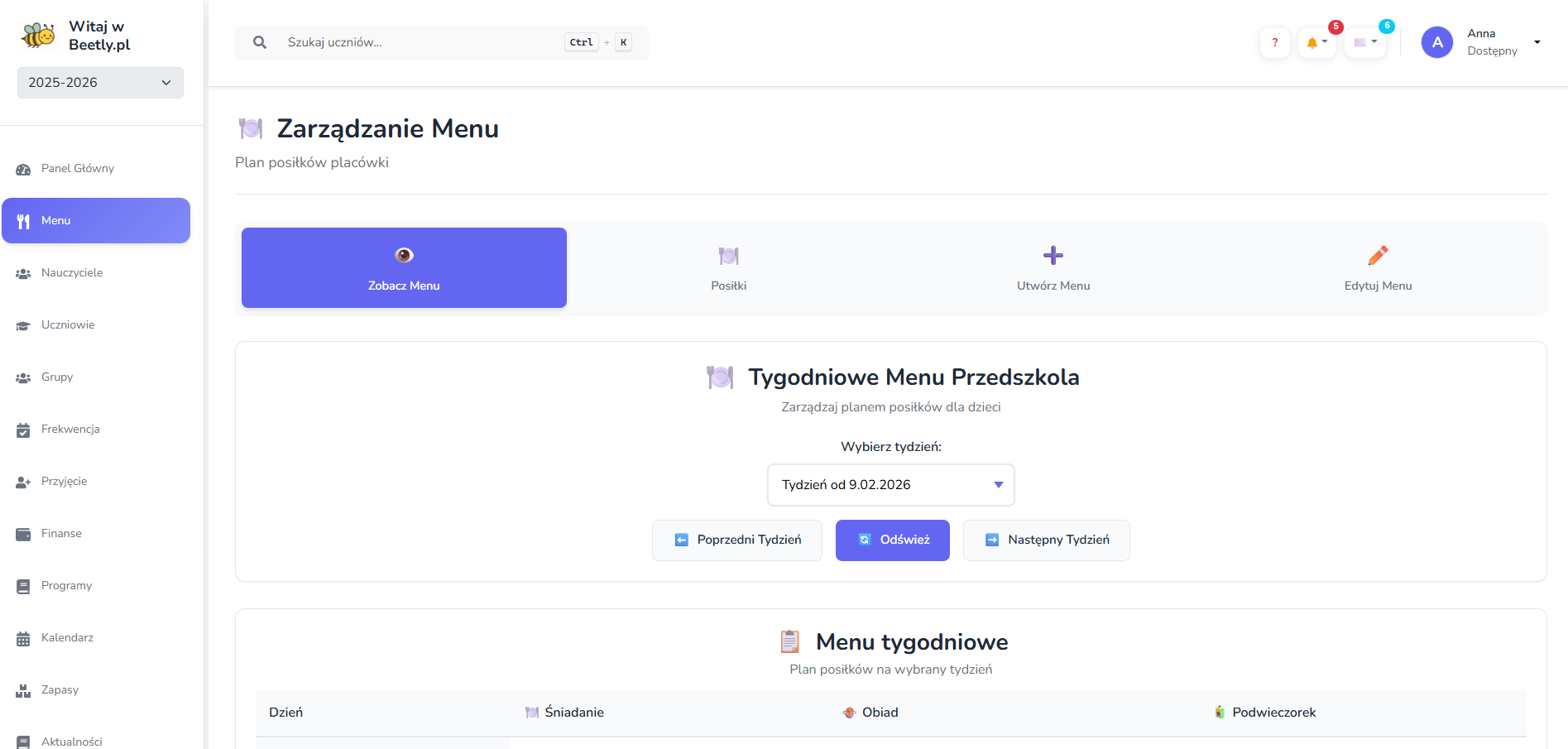The image size is (1568, 749).
Task: Click the Zapasy inventory icon
Action: 22,689
